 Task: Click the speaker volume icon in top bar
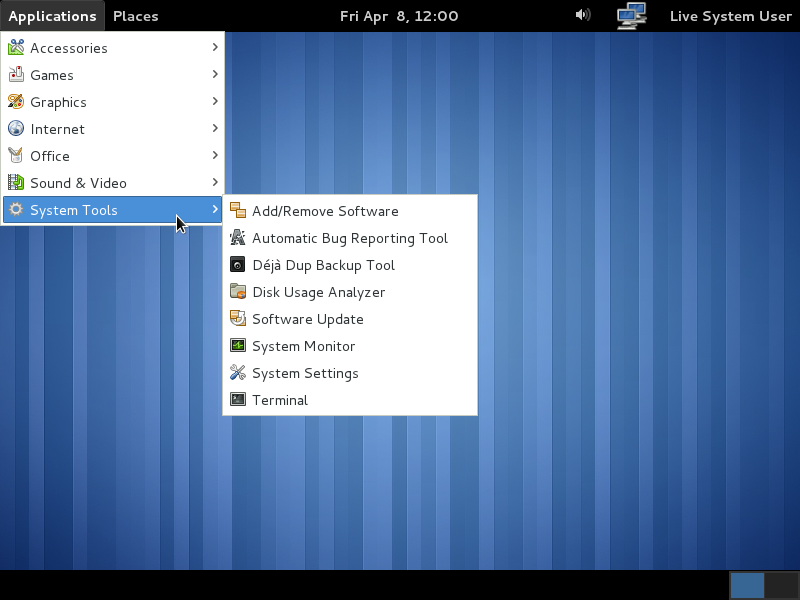[x=581, y=15]
